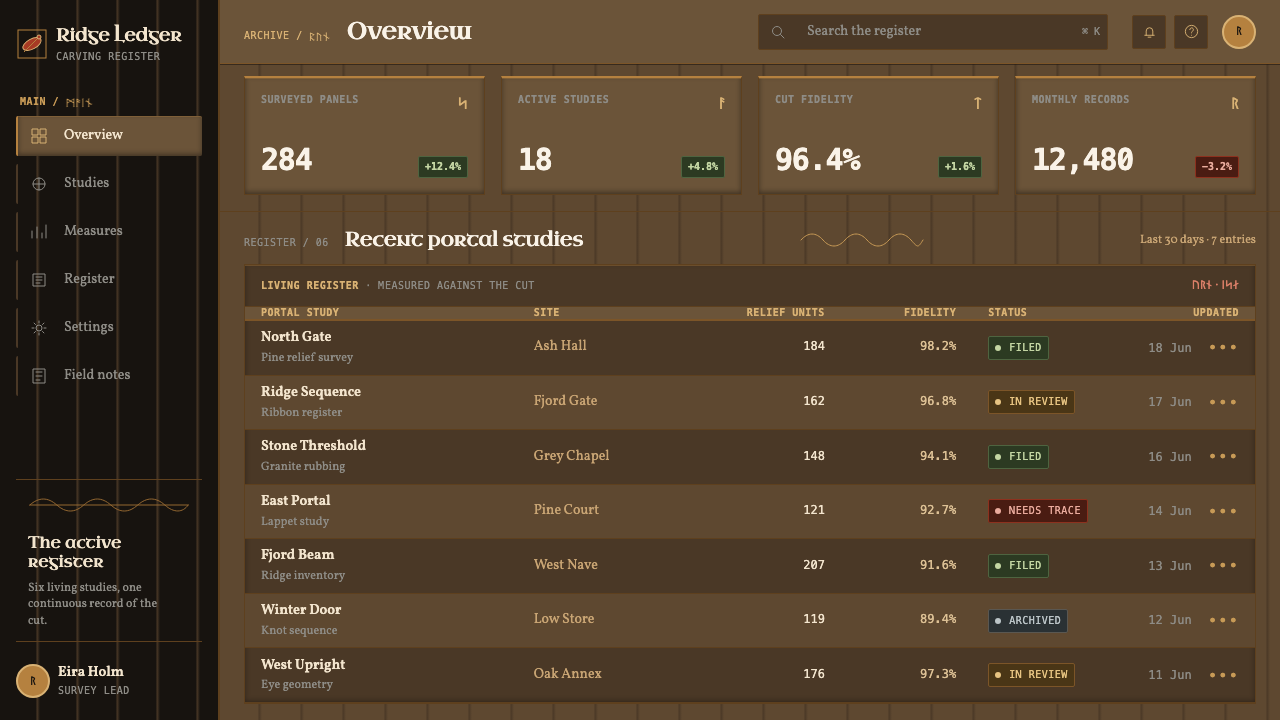Click the Archived status badge
Image resolution: width=1280 pixels, height=720 pixels.
click(x=1028, y=621)
